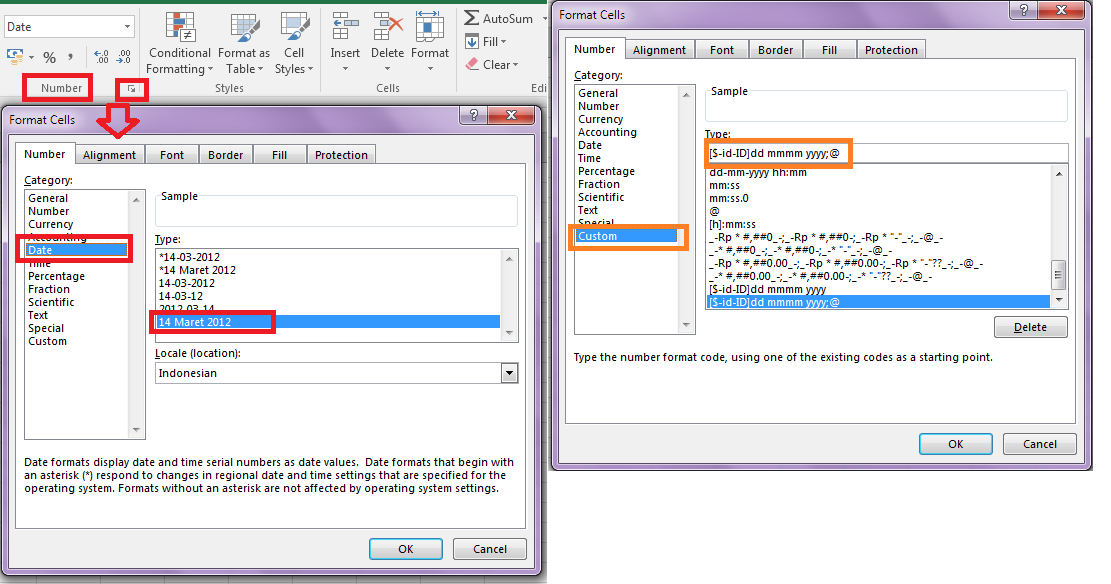Switch to Alignment tab in left dialog

point(109,155)
